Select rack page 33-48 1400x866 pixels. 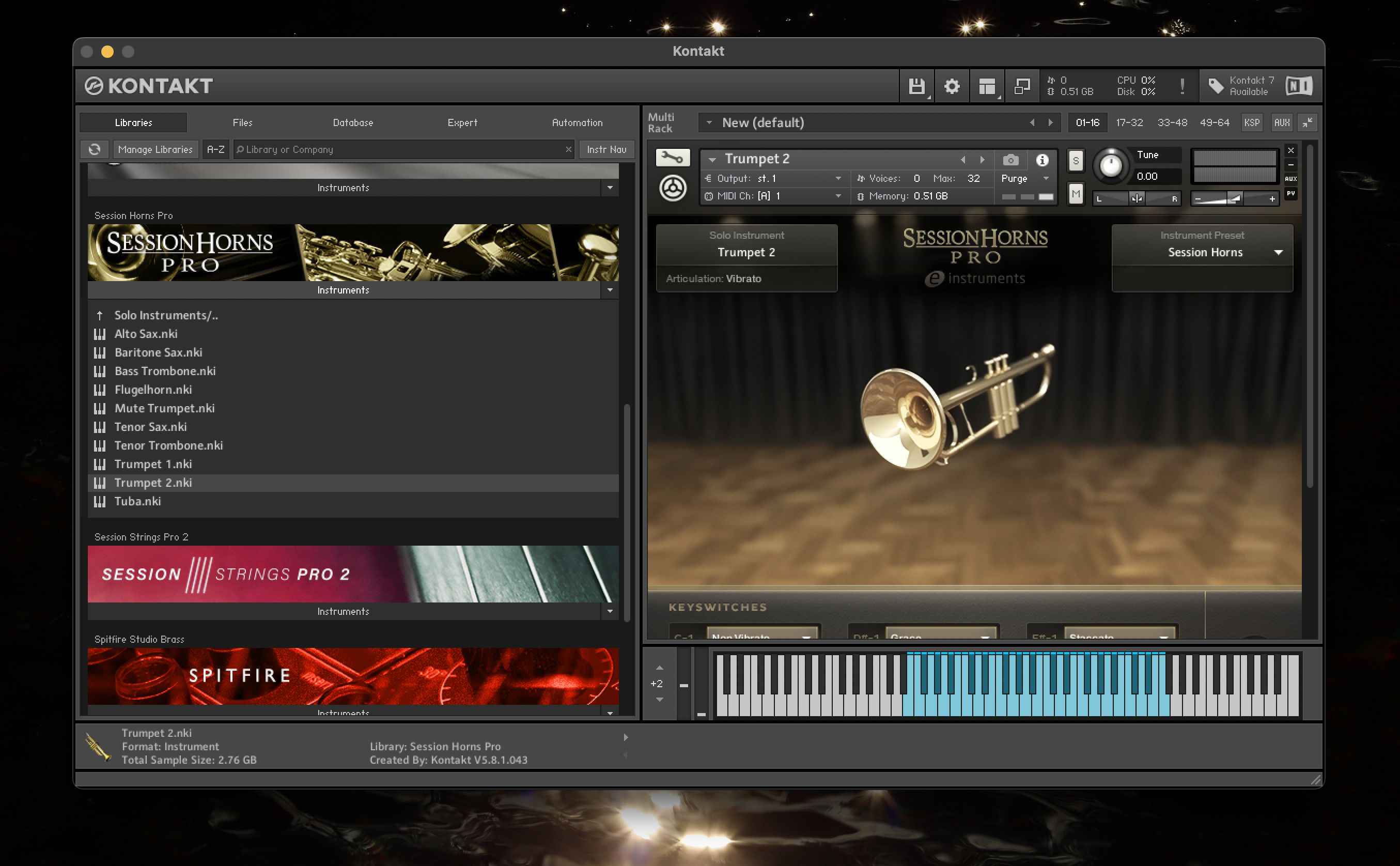tap(1172, 122)
